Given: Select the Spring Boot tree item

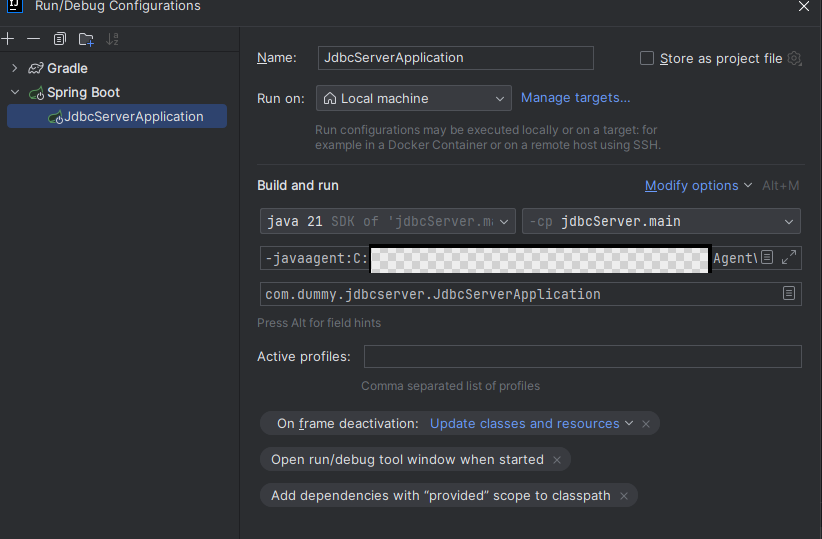Looking at the screenshot, I should (83, 92).
